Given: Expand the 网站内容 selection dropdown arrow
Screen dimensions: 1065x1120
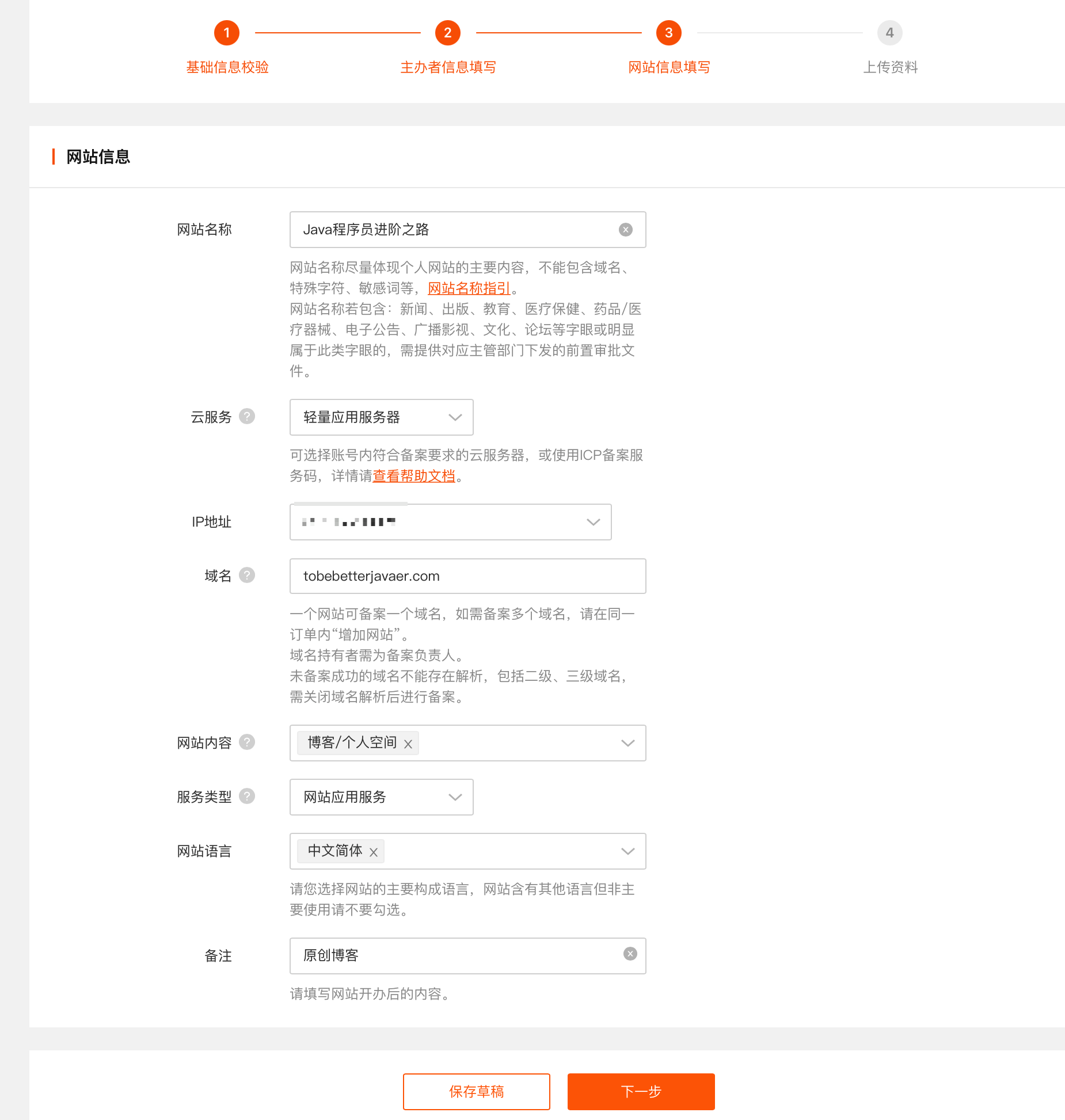Looking at the screenshot, I should point(627,743).
